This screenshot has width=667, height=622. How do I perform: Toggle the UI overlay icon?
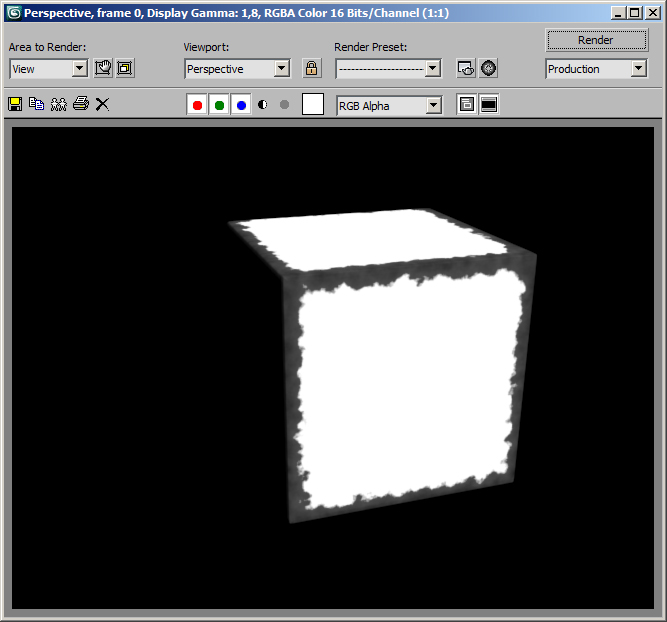pyautogui.click(x=467, y=104)
